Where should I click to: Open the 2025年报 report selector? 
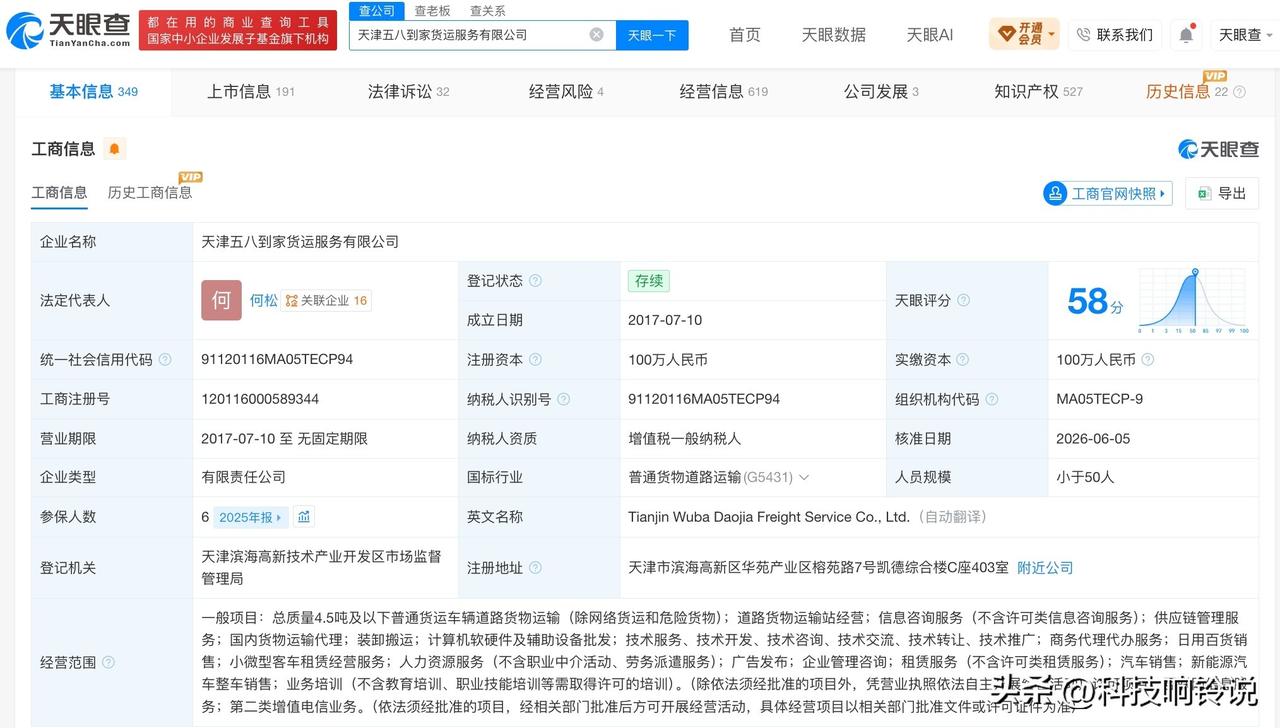tap(251, 517)
